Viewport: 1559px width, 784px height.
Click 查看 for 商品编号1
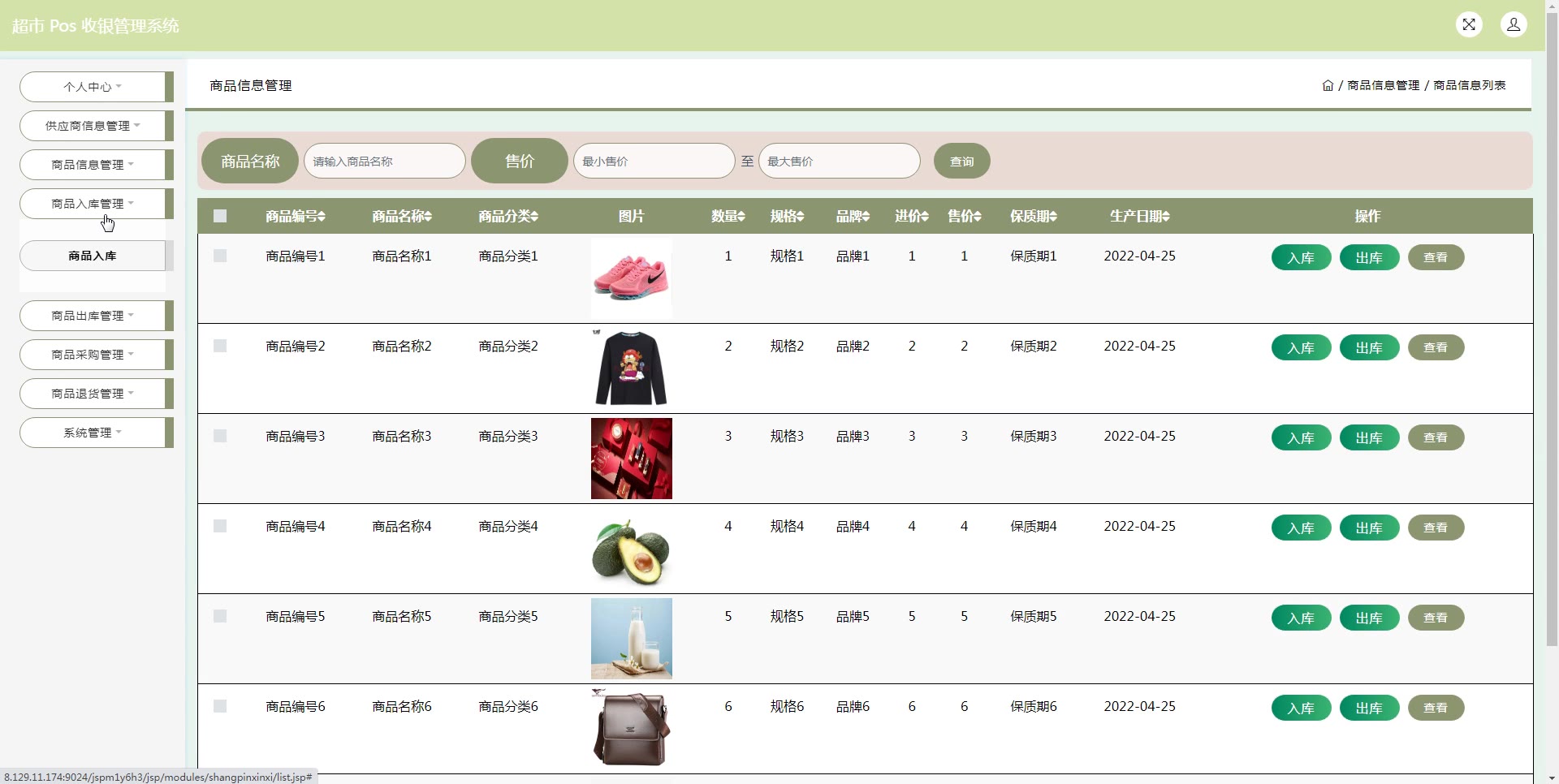click(x=1436, y=257)
